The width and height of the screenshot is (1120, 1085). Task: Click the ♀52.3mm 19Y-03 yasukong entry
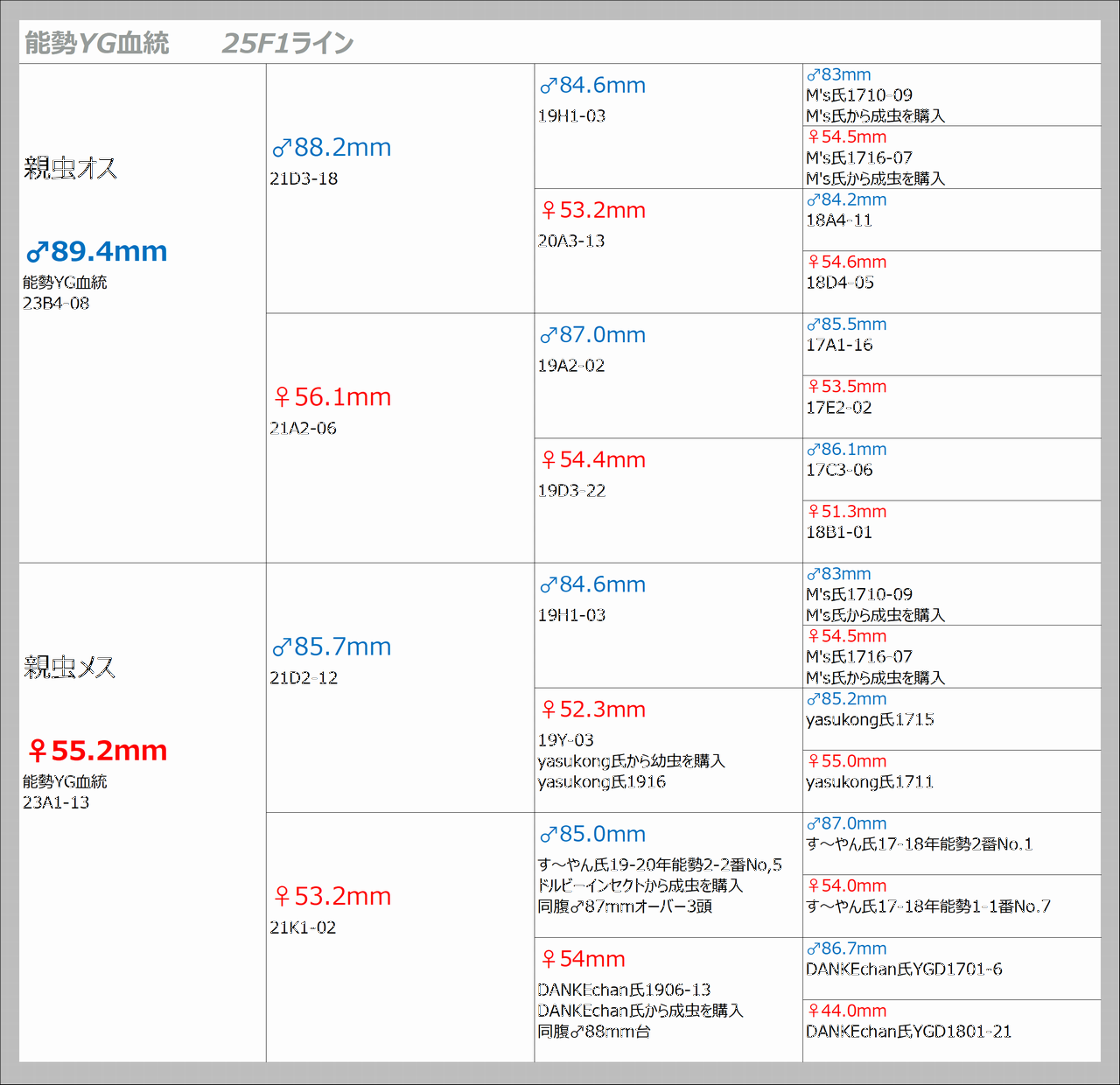631,745
